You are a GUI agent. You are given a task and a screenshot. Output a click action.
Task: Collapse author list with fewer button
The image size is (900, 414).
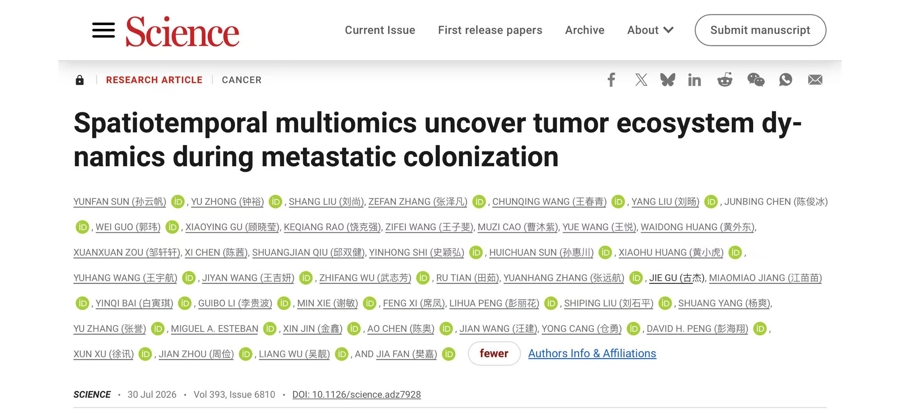(494, 354)
